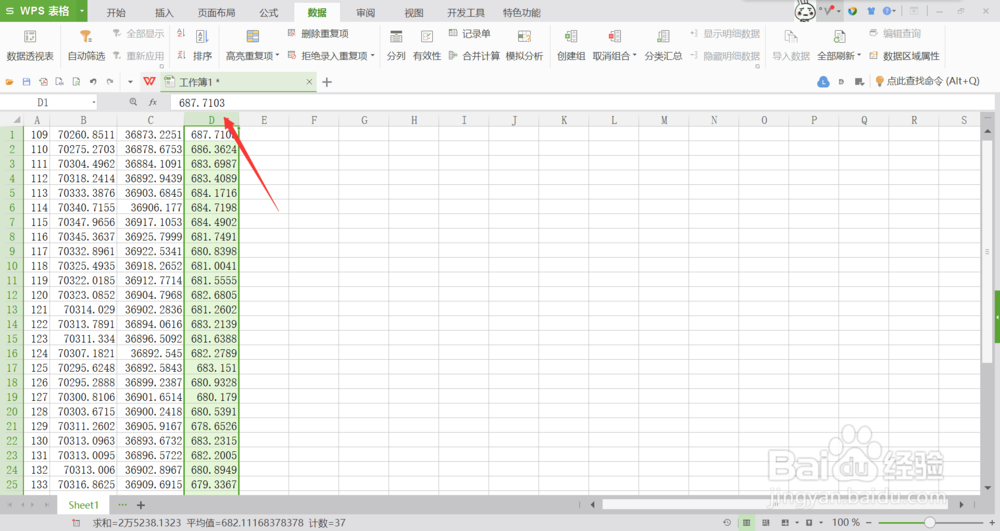Viewport: 1000px width, 531px height.
Task: Open the sheet list ellipsis button
Action: (122, 505)
